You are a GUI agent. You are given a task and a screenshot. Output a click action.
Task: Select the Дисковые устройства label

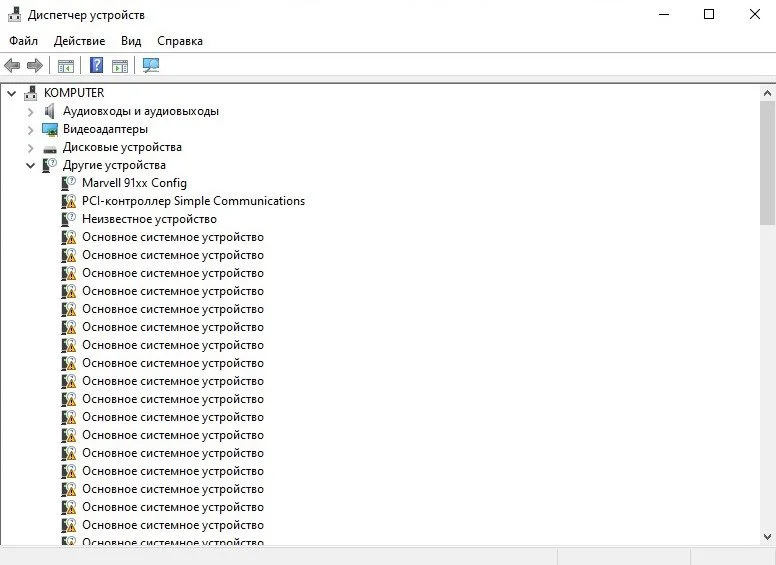tap(122, 147)
